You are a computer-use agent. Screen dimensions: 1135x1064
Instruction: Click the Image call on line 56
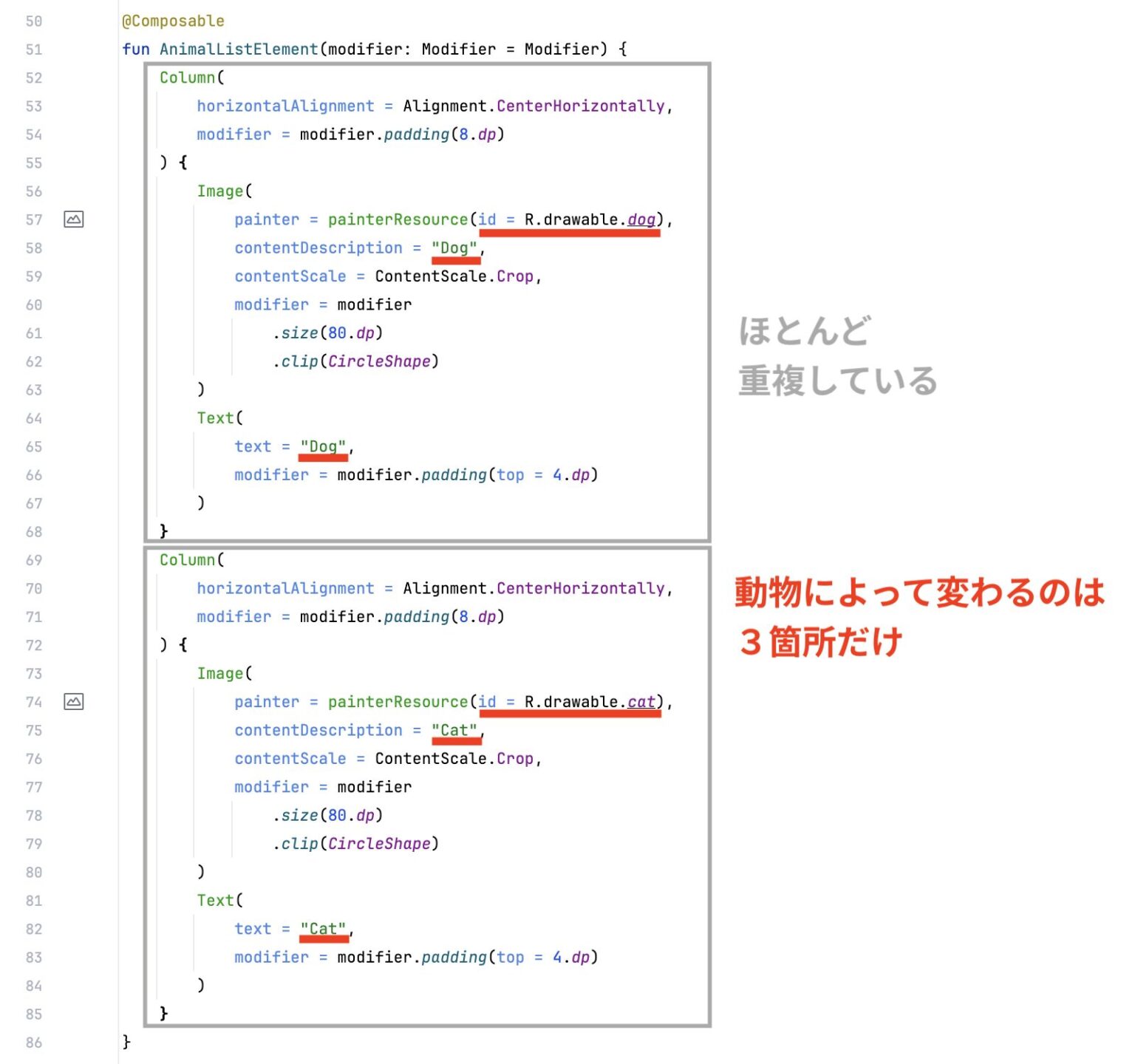tap(220, 191)
